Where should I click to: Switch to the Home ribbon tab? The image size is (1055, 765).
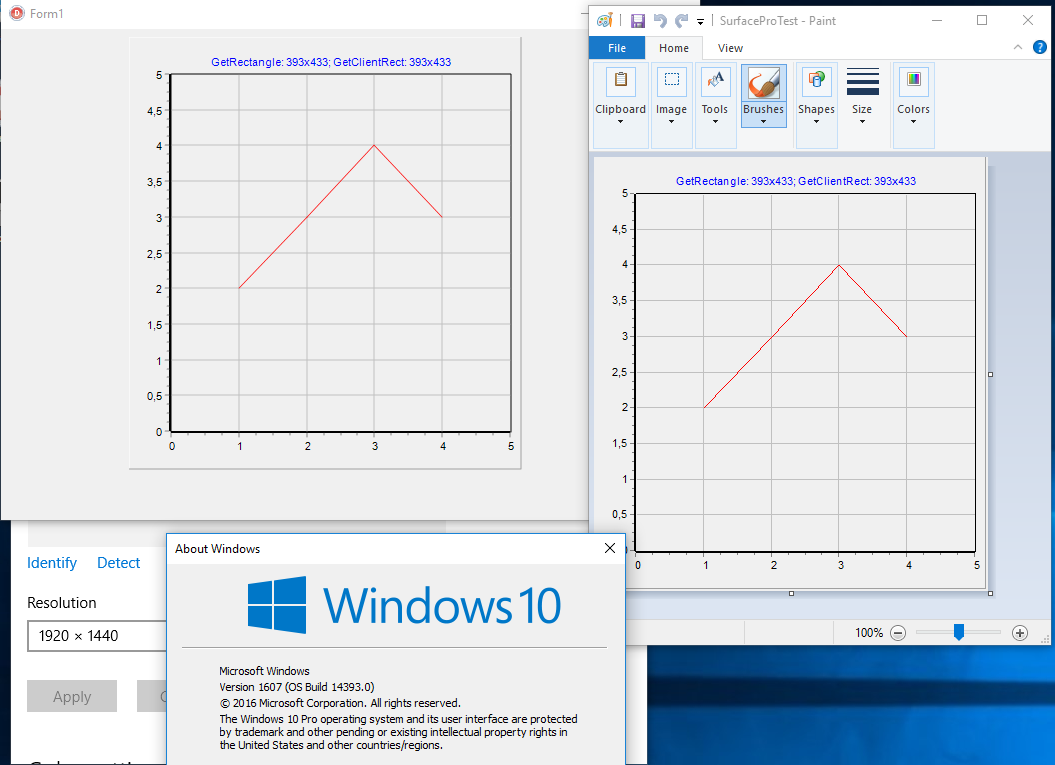674,48
